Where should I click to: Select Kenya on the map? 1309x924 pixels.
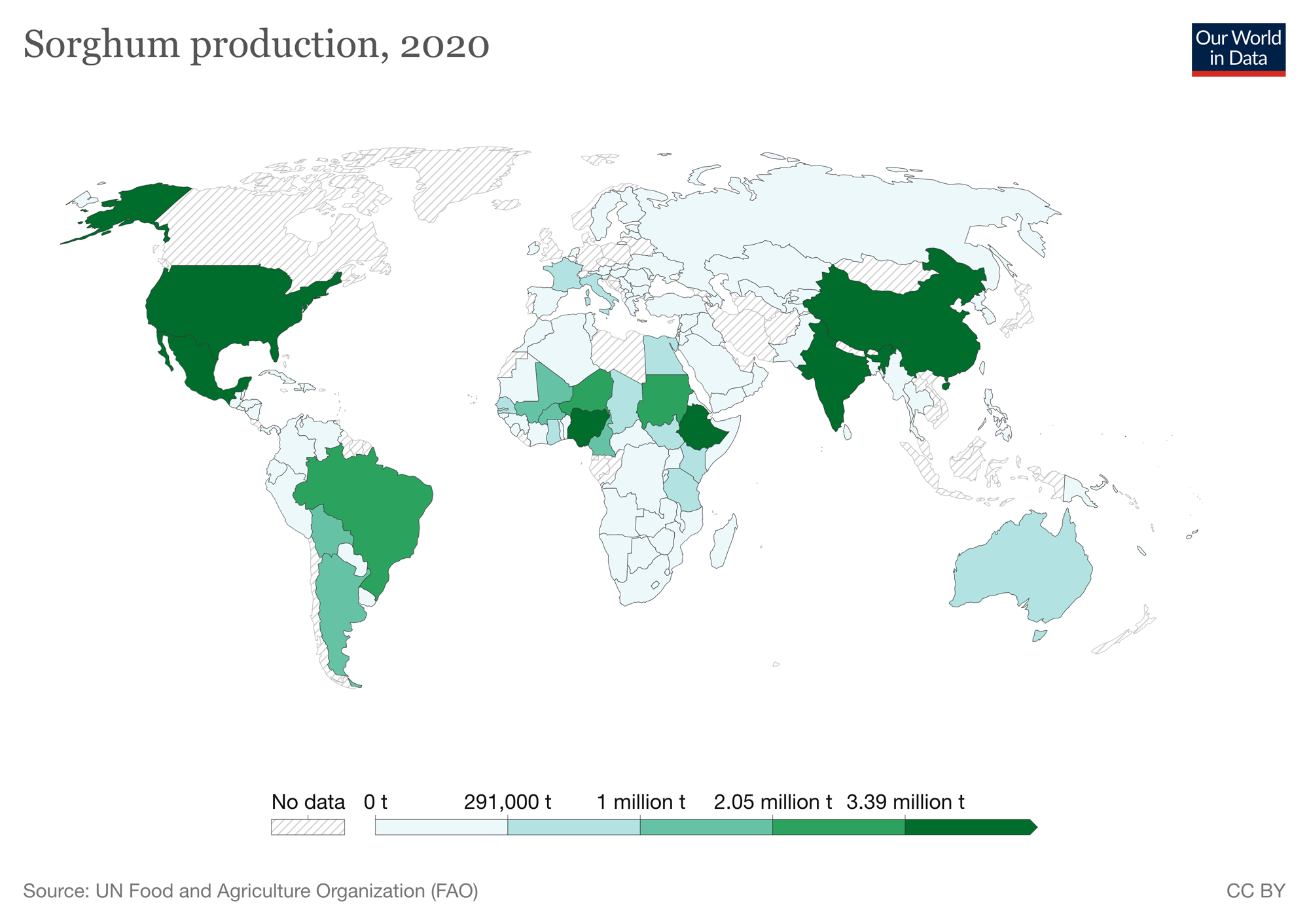click(x=694, y=461)
